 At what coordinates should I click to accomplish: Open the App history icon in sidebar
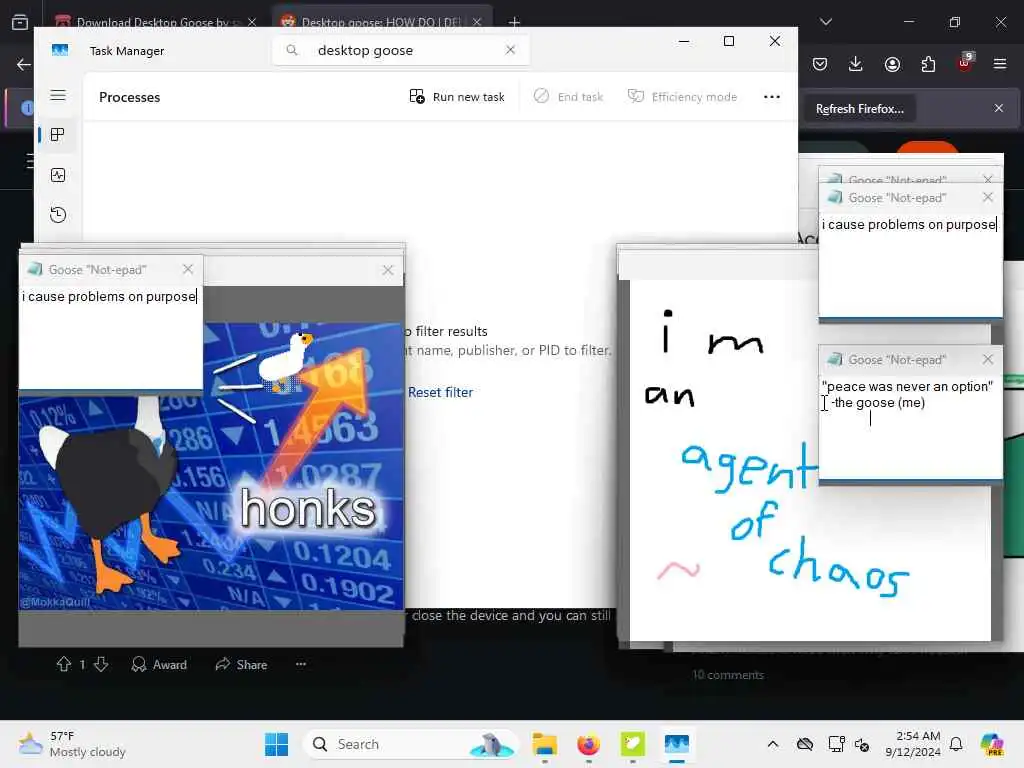point(58,215)
